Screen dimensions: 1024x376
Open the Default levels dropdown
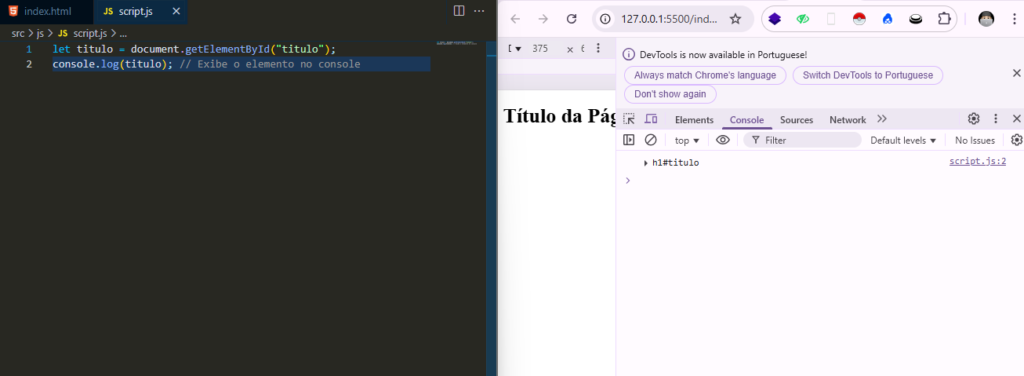[x=903, y=140]
